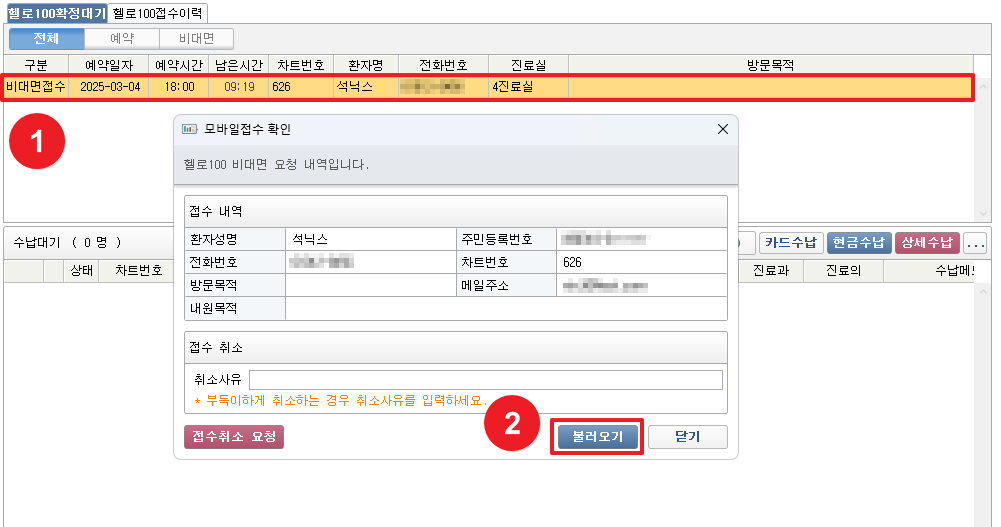Sort by 남은시간 column header

(x=239, y=65)
